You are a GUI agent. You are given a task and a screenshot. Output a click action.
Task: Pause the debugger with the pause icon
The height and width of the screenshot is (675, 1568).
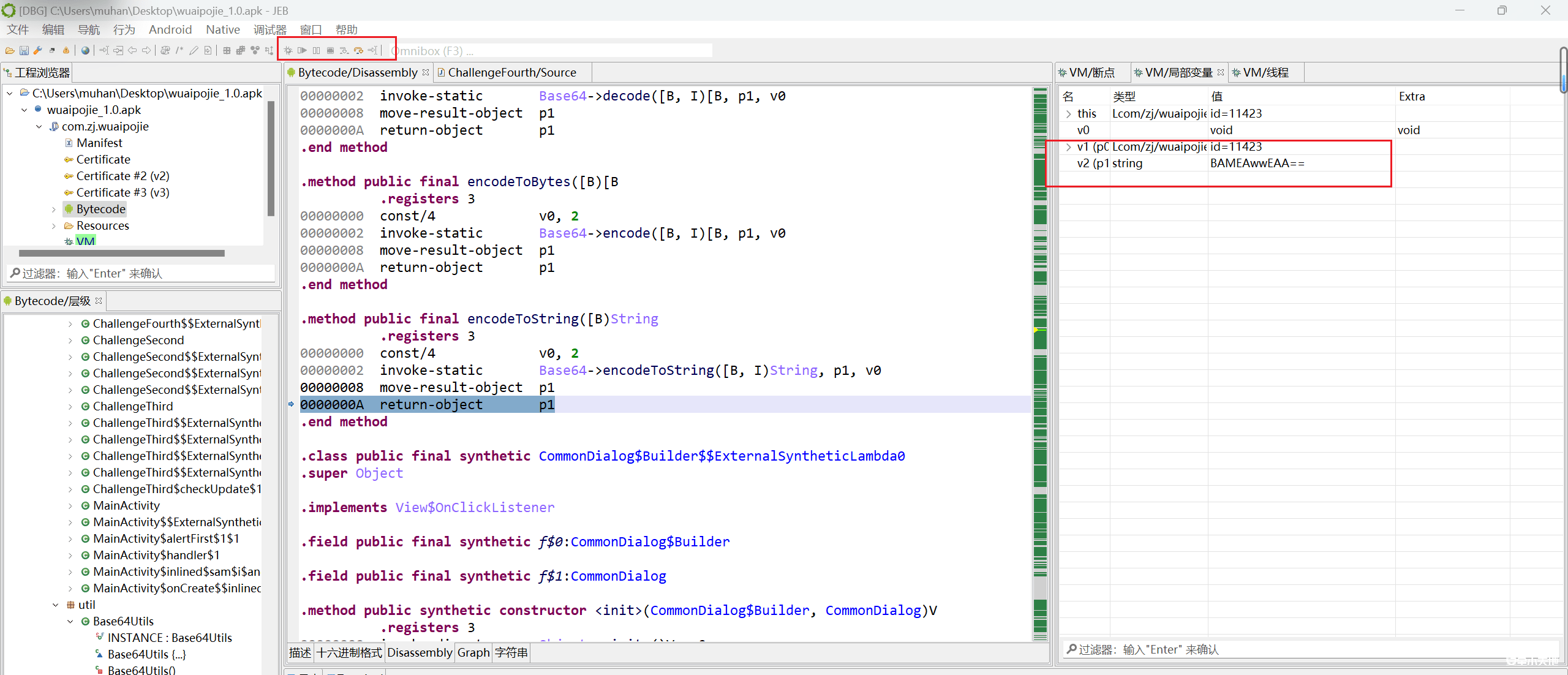[x=316, y=51]
